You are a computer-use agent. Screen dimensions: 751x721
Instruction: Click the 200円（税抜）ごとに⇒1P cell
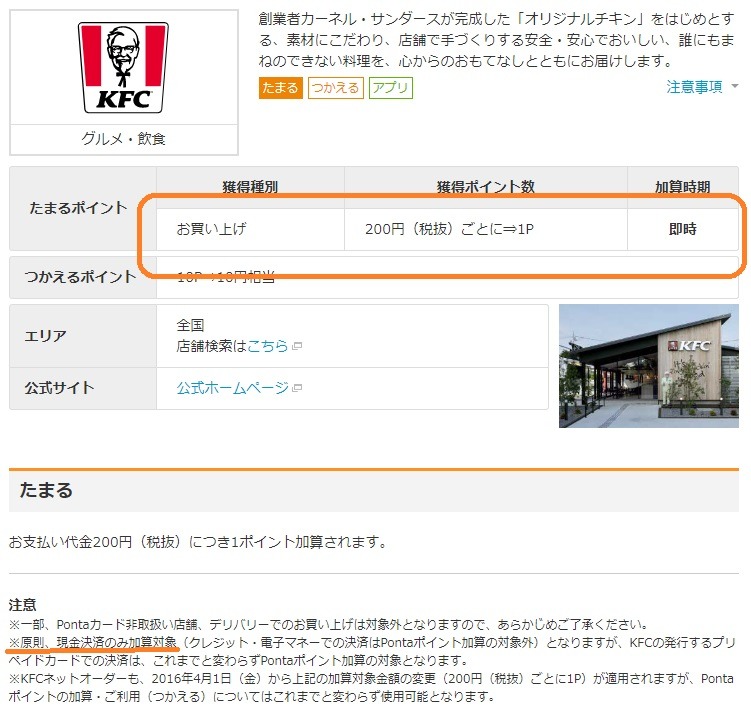(486, 229)
